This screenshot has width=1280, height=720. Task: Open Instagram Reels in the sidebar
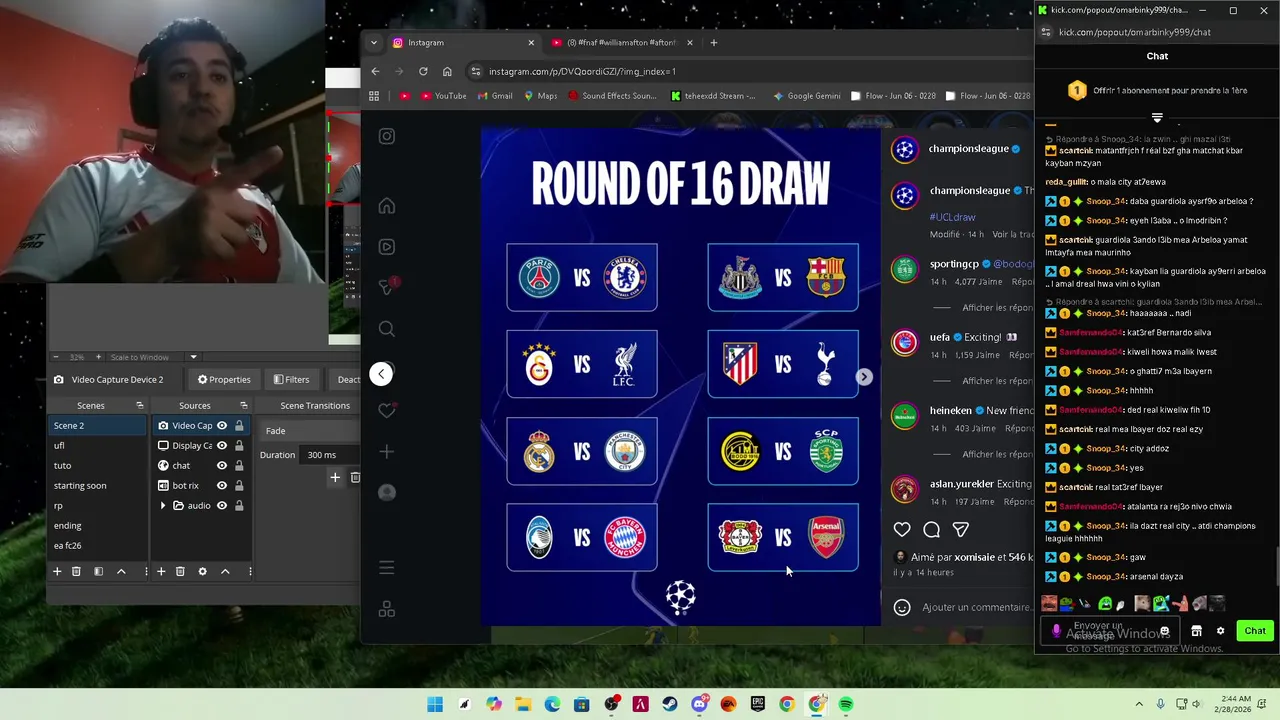click(387, 247)
